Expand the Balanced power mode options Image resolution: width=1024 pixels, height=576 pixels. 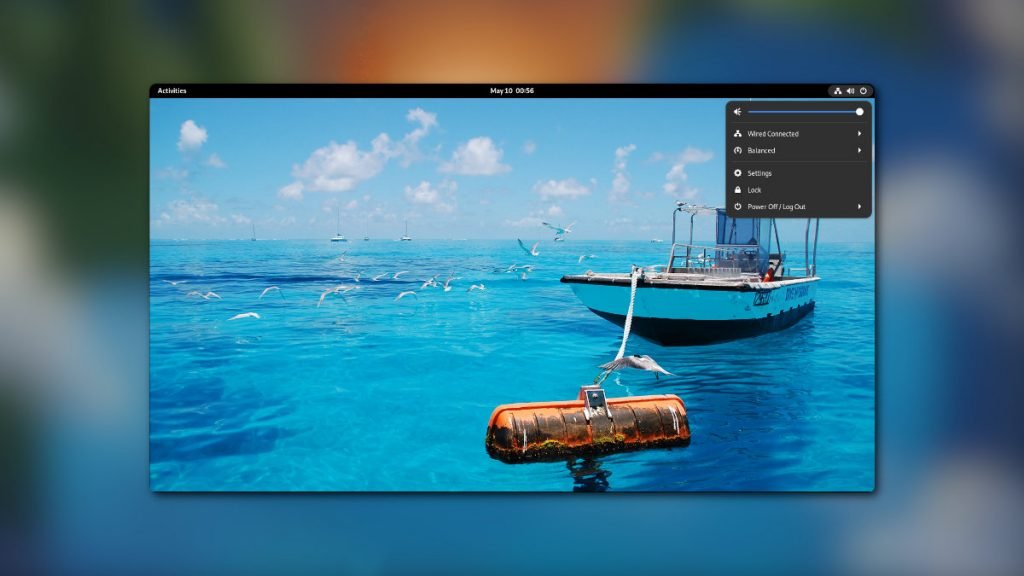pos(859,150)
